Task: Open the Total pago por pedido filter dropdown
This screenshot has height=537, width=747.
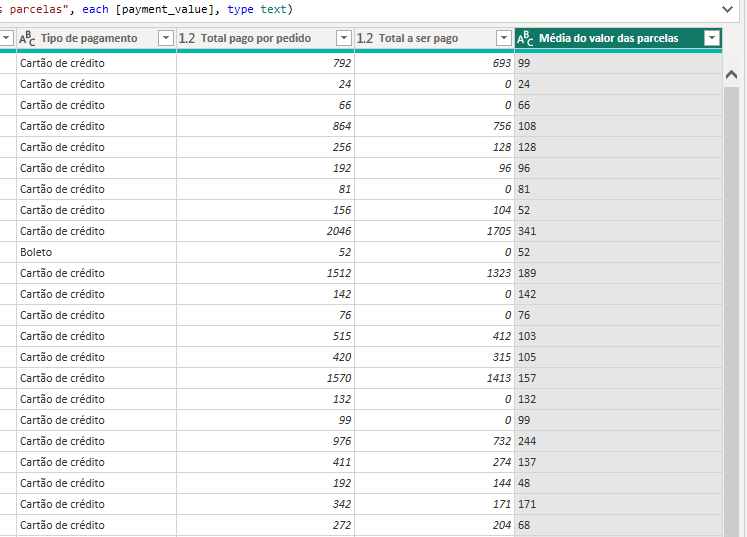Action: click(344, 38)
